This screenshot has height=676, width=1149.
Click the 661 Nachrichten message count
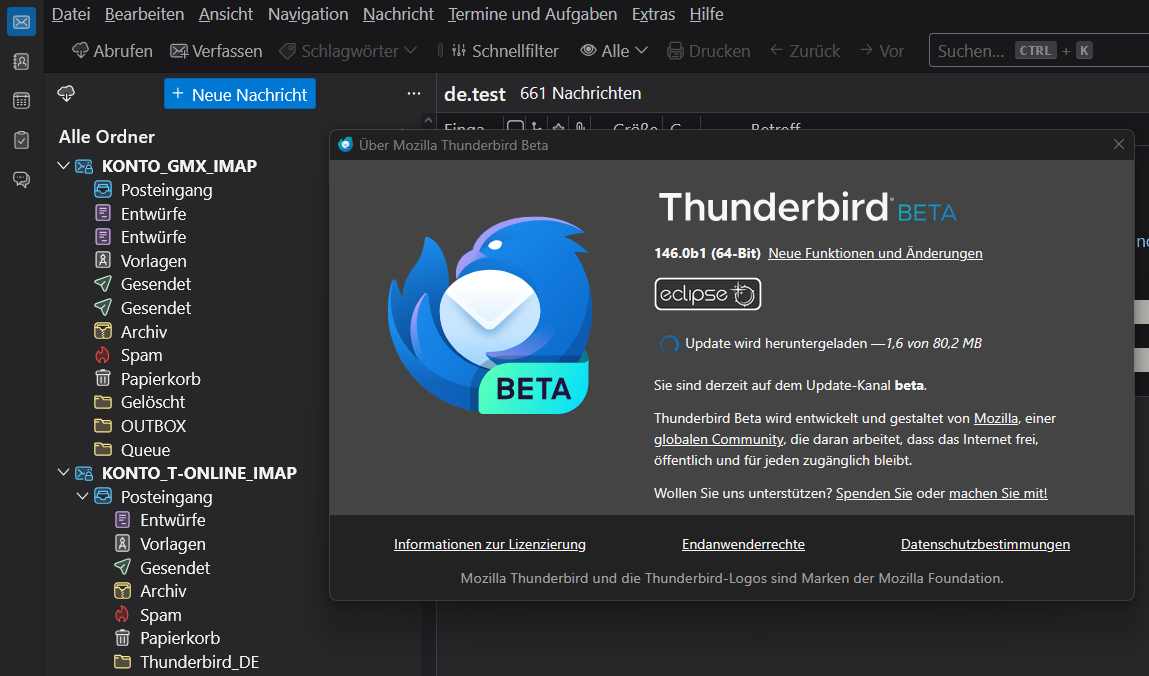(580, 94)
